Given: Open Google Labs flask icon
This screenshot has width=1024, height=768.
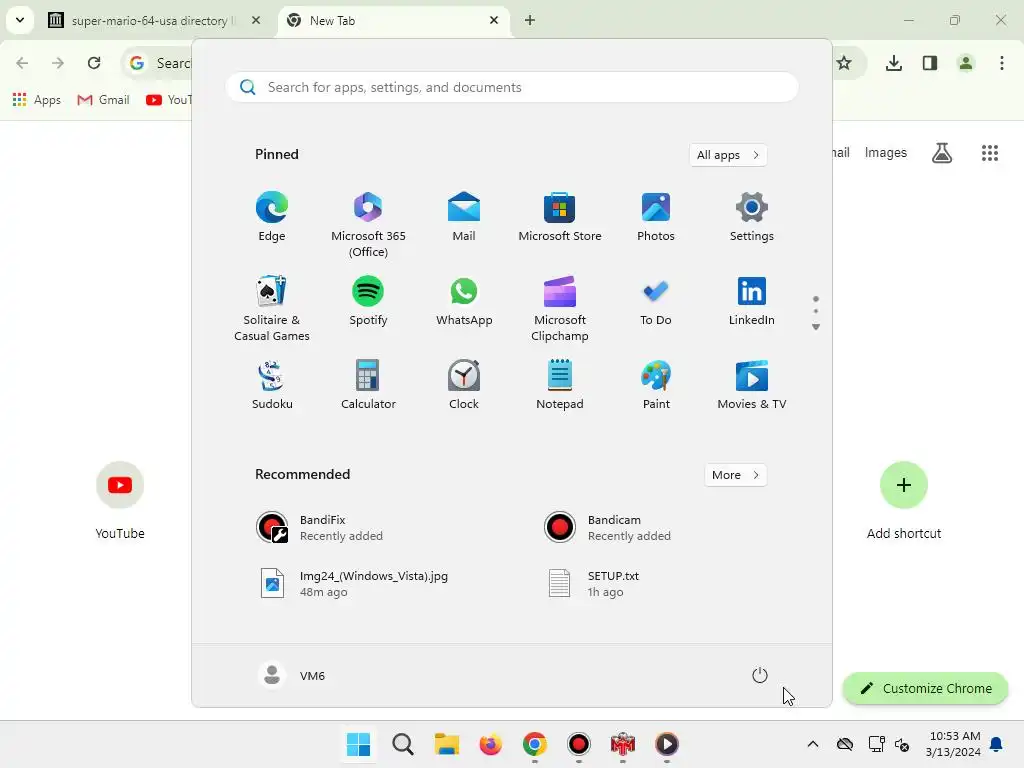Looking at the screenshot, I should point(942,153).
